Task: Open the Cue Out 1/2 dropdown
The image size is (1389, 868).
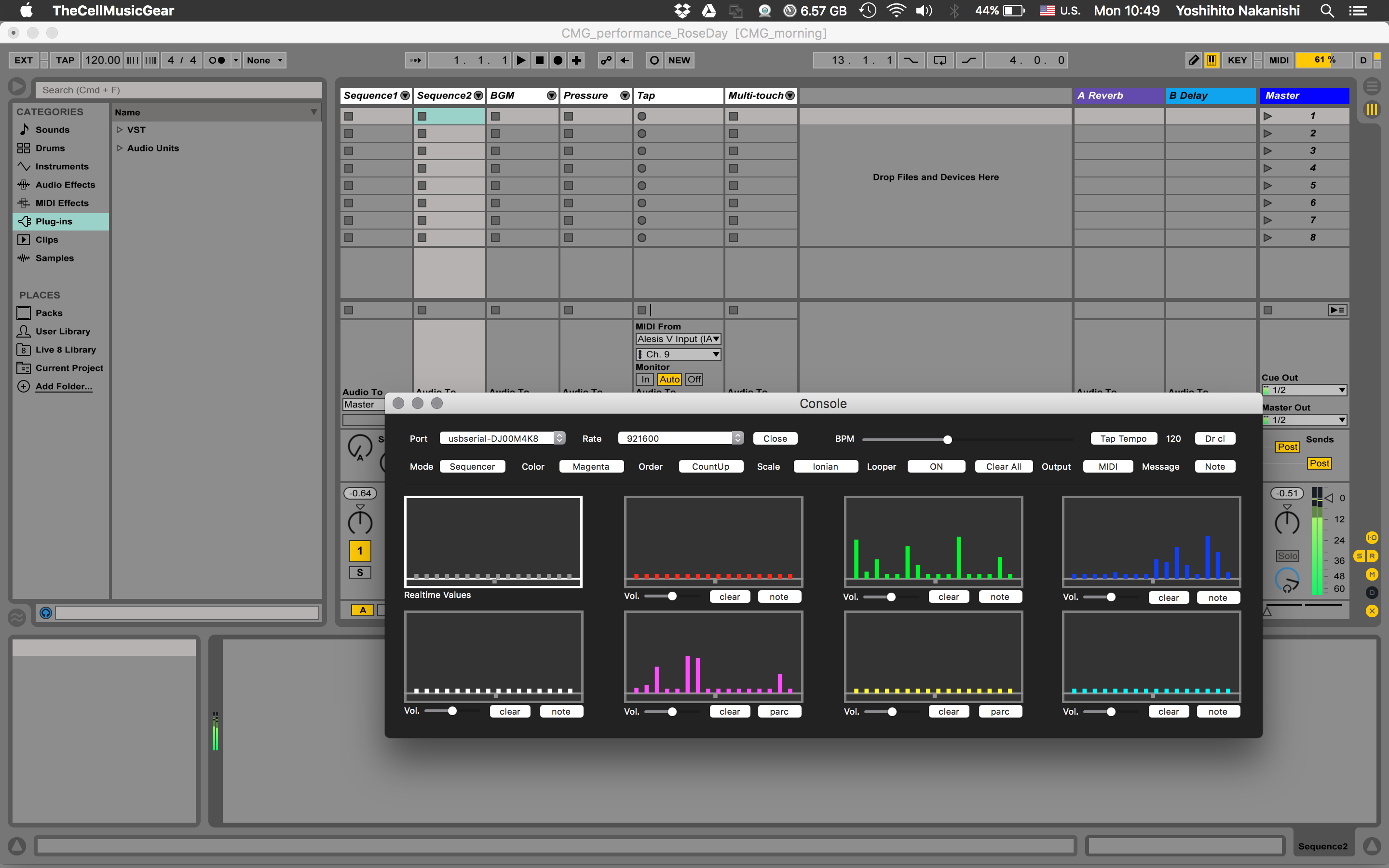Action: point(1304,391)
